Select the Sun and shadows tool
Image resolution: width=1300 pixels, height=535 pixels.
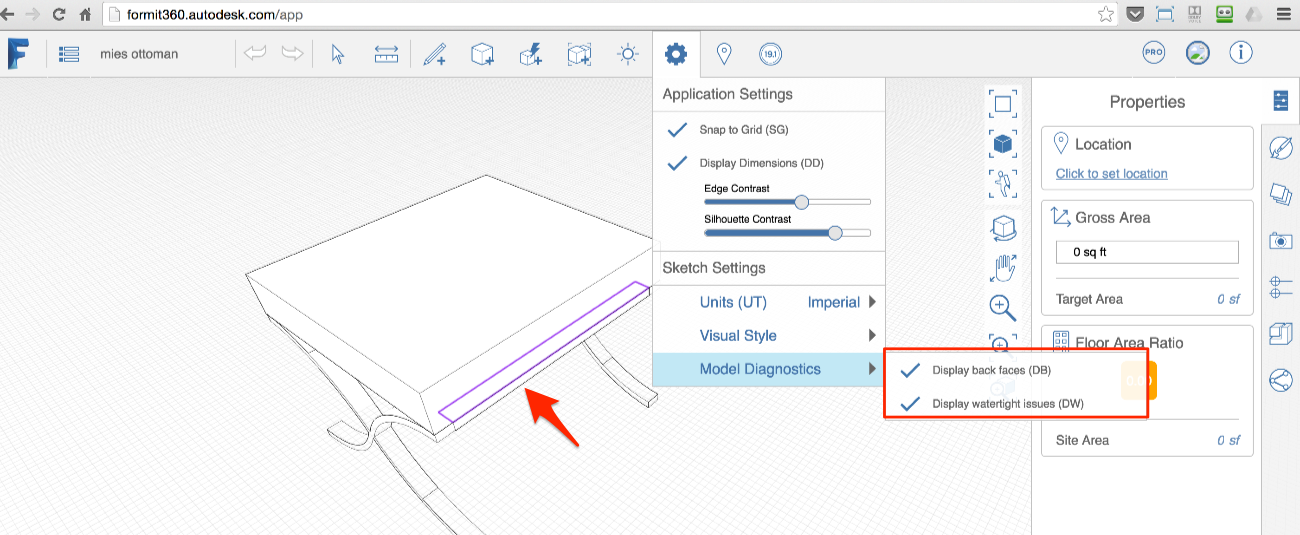628,54
